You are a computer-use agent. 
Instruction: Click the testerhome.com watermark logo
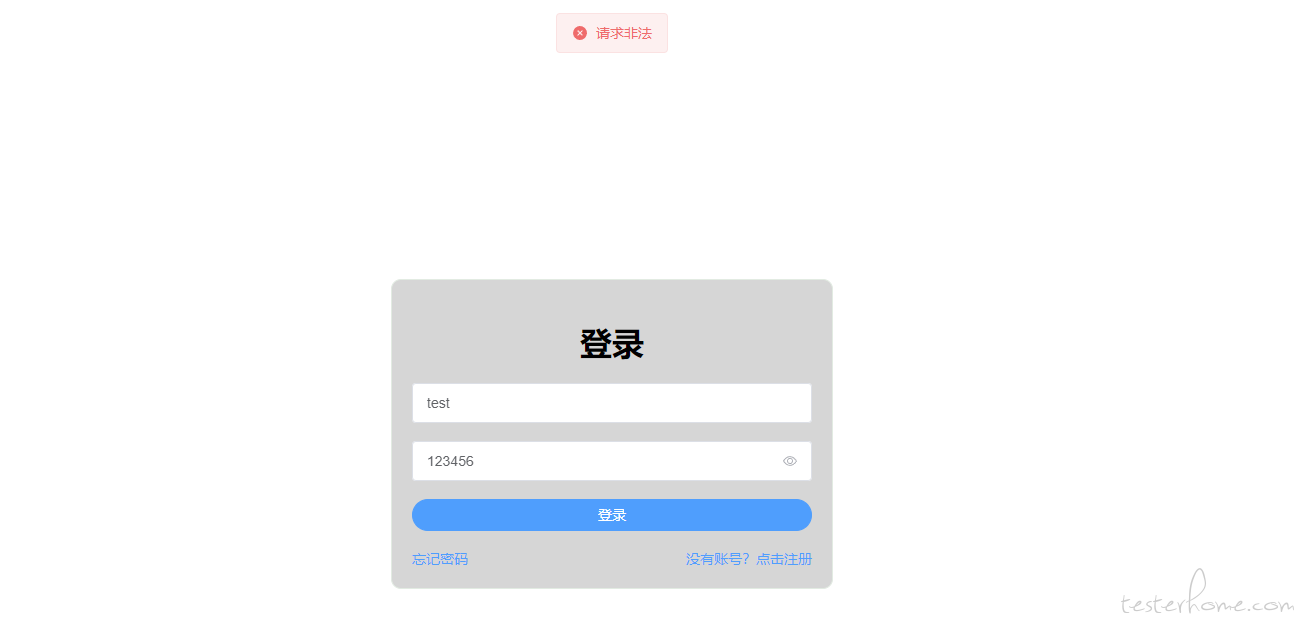tap(1208, 597)
